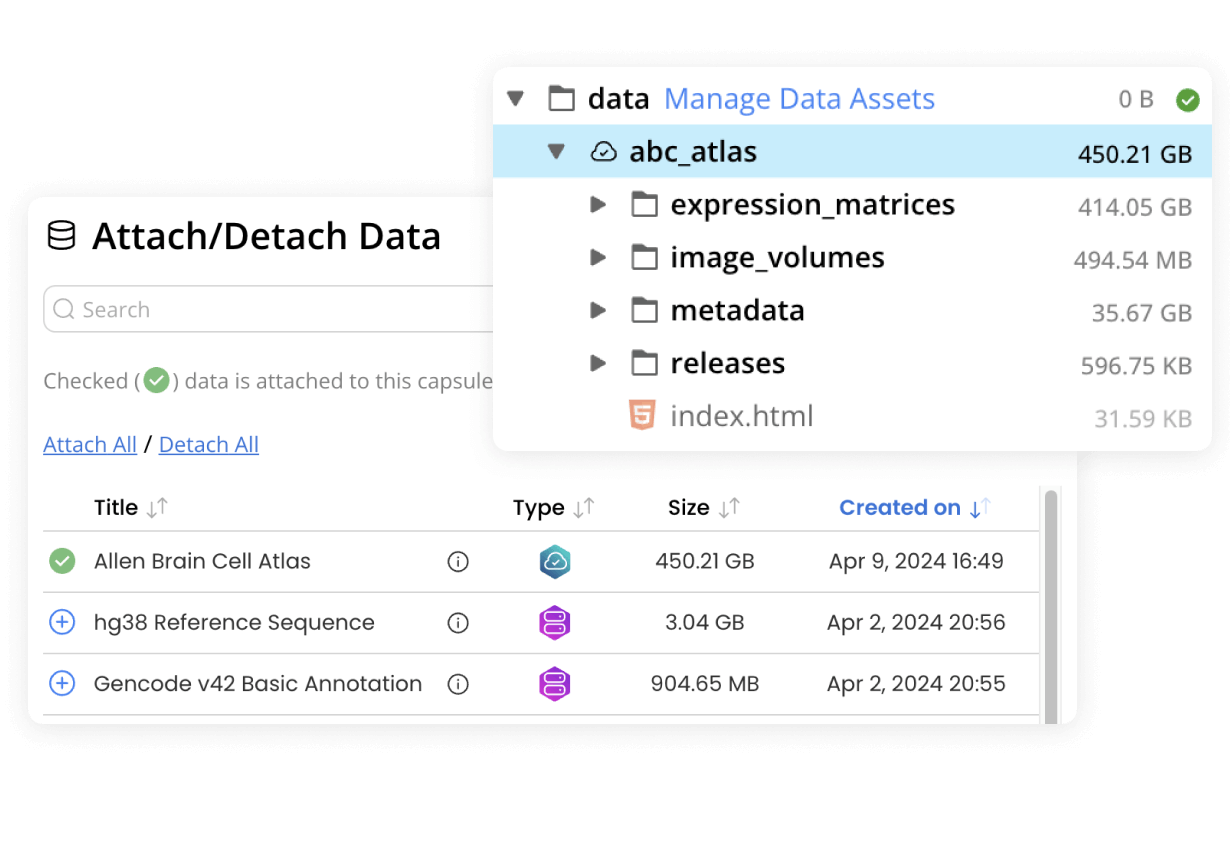Click the purple database type icon for hg38 Reference Sequence

[555, 622]
